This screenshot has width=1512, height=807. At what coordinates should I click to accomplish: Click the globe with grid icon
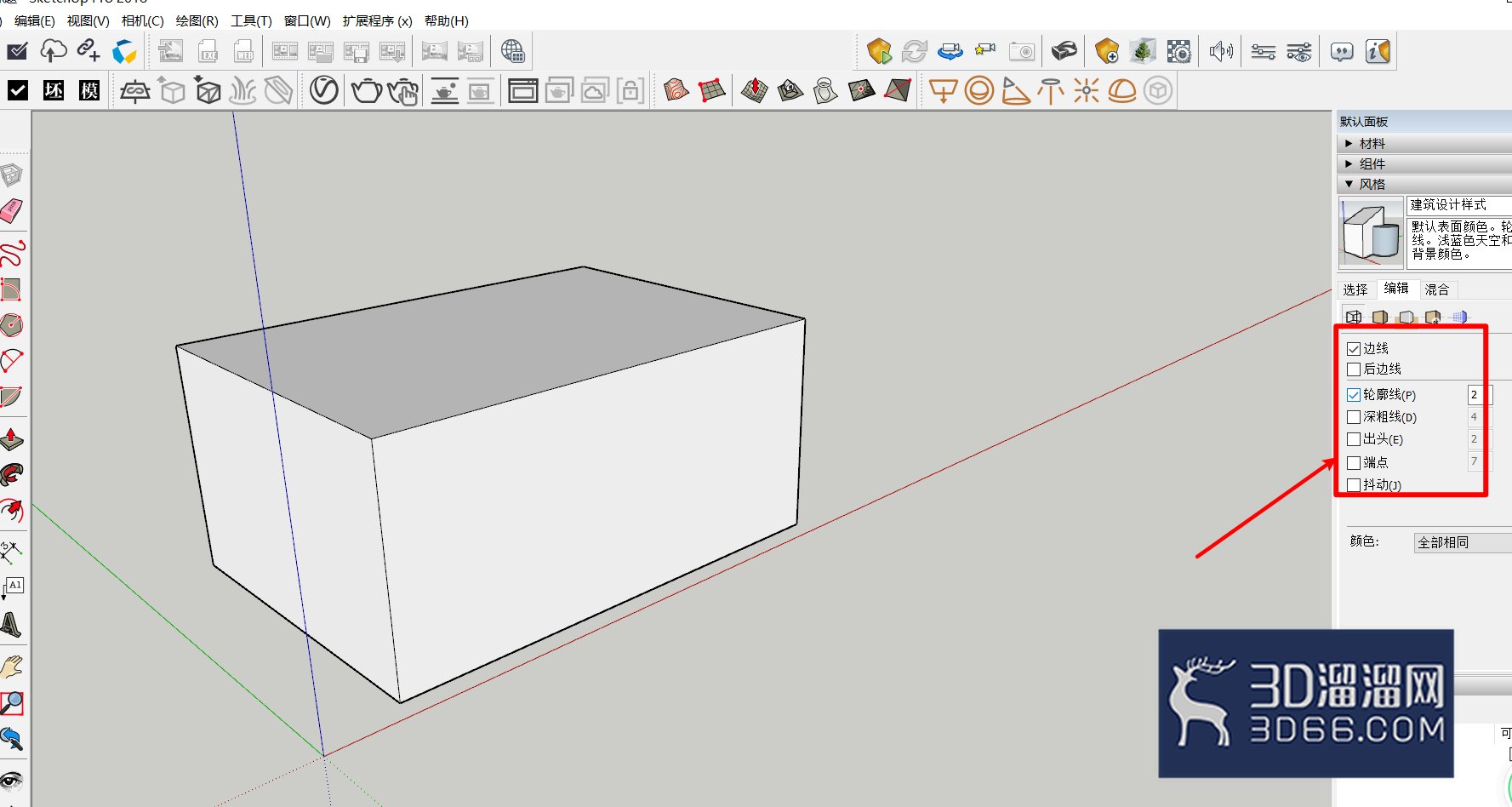[513, 52]
